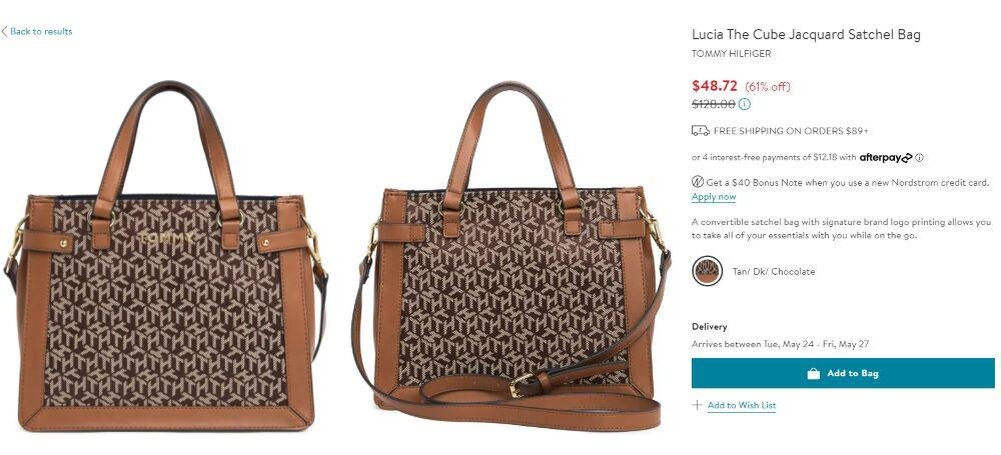Screen dimensions: 1001x455
Task: Click the Add to Wish List link
Action: point(742,405)
